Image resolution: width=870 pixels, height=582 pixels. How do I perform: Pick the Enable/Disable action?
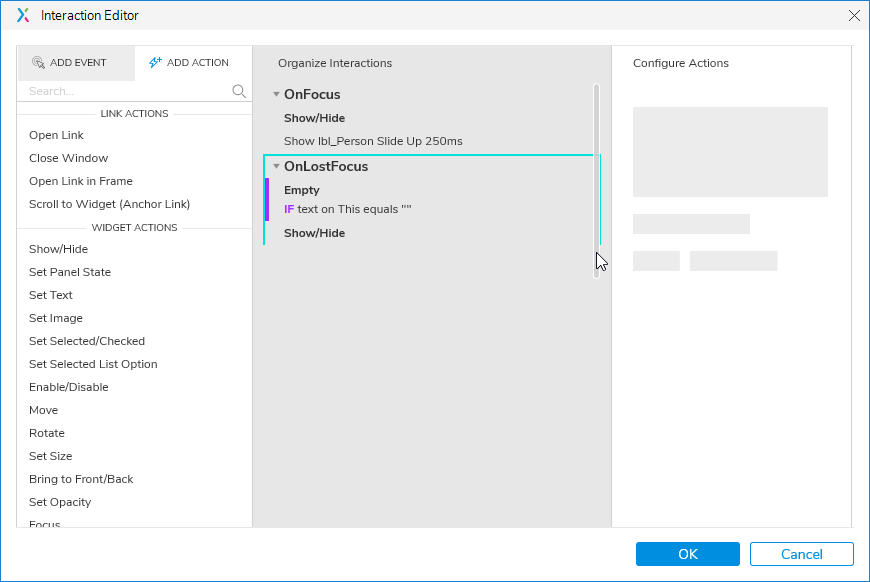tap(69, 387)
